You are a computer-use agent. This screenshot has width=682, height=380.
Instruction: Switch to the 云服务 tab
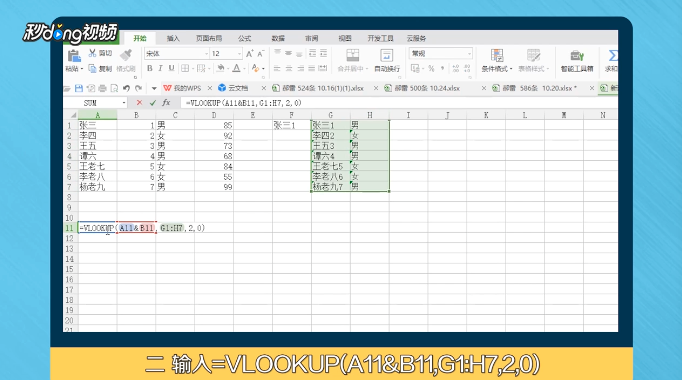click(416, 38)
